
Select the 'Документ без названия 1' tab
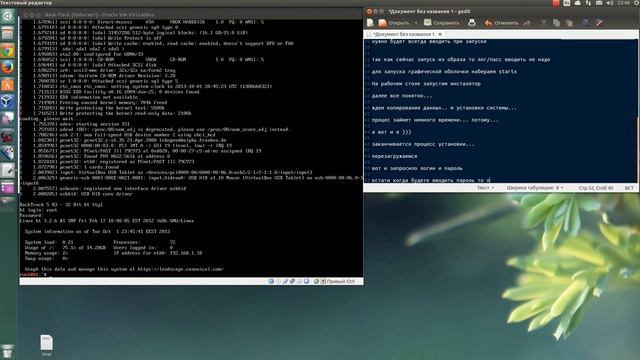[404, 34]
